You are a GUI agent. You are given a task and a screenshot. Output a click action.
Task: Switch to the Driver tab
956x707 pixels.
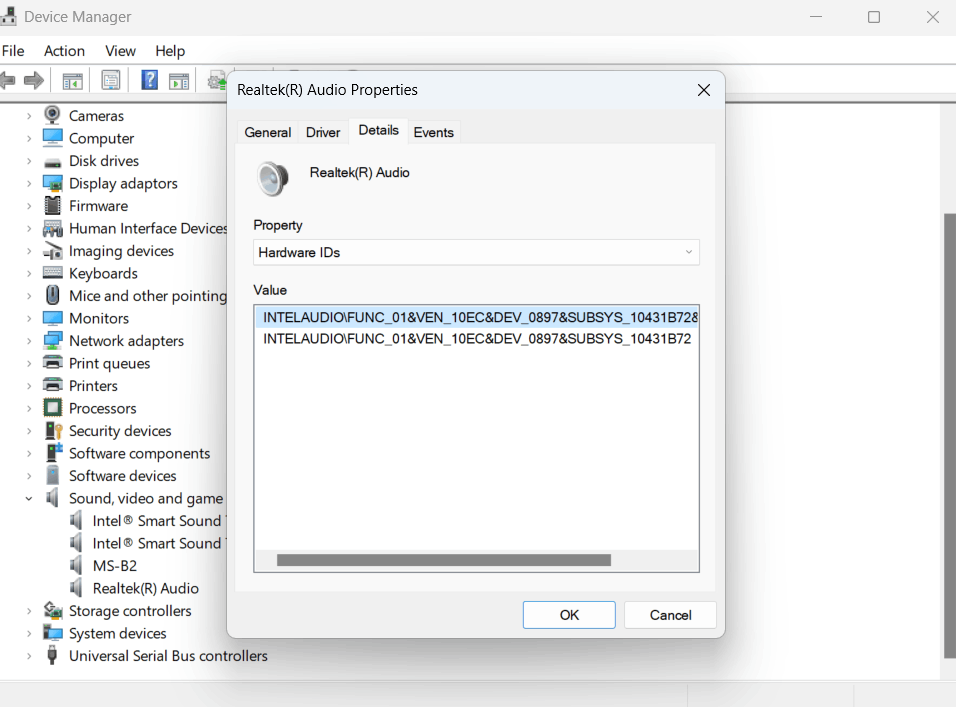(323, 132)
